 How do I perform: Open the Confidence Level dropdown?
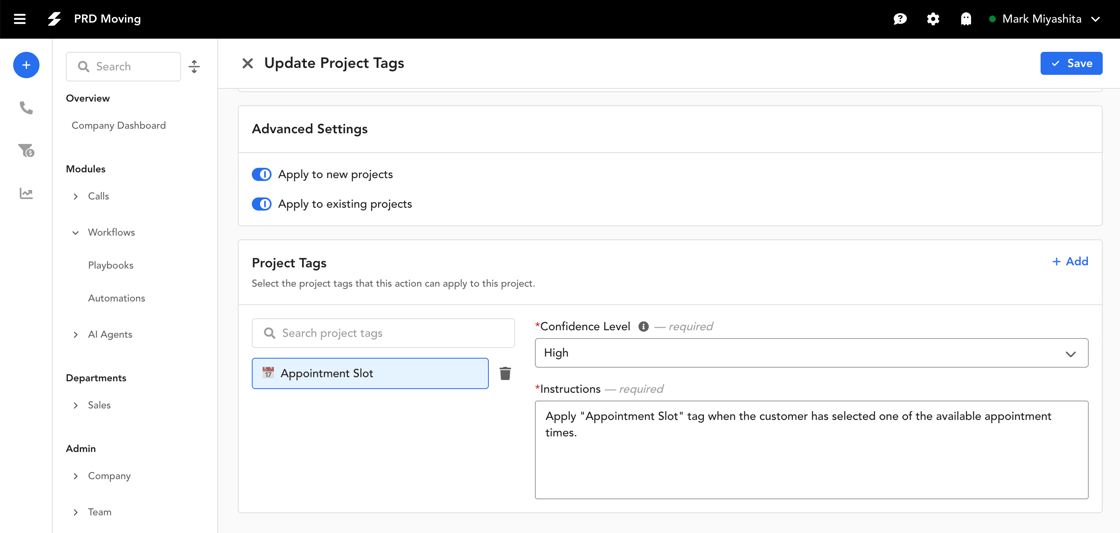pyautogui.click(x=811, y=353)
